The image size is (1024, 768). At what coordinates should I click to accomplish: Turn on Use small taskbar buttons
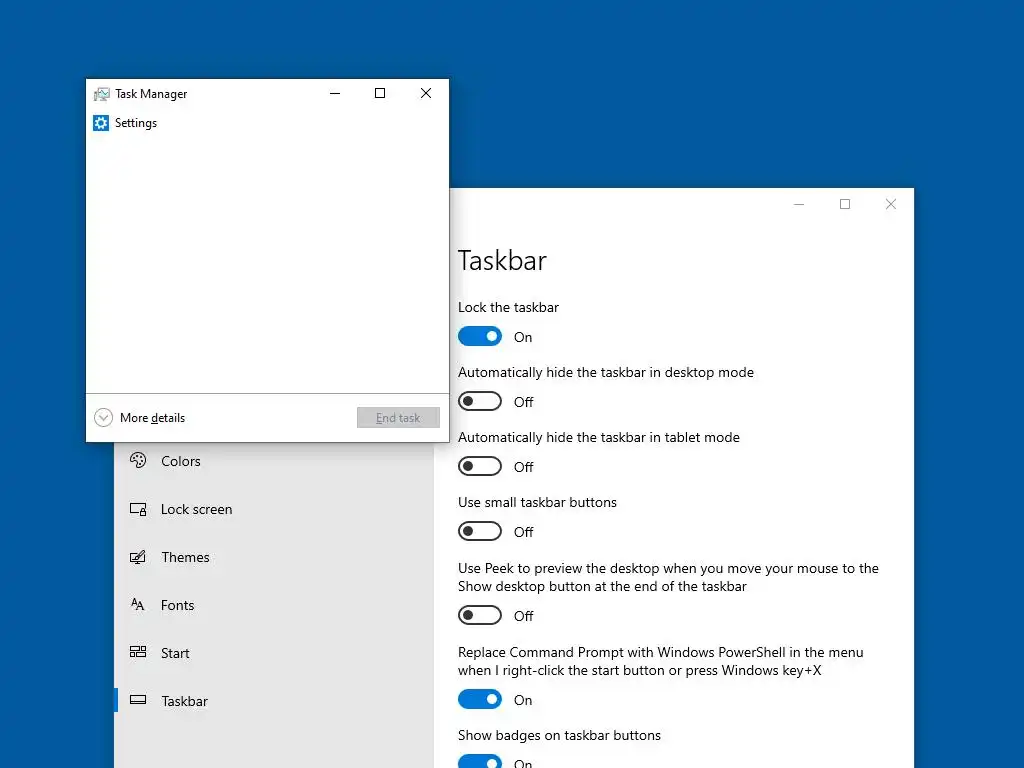pos(480,531)
